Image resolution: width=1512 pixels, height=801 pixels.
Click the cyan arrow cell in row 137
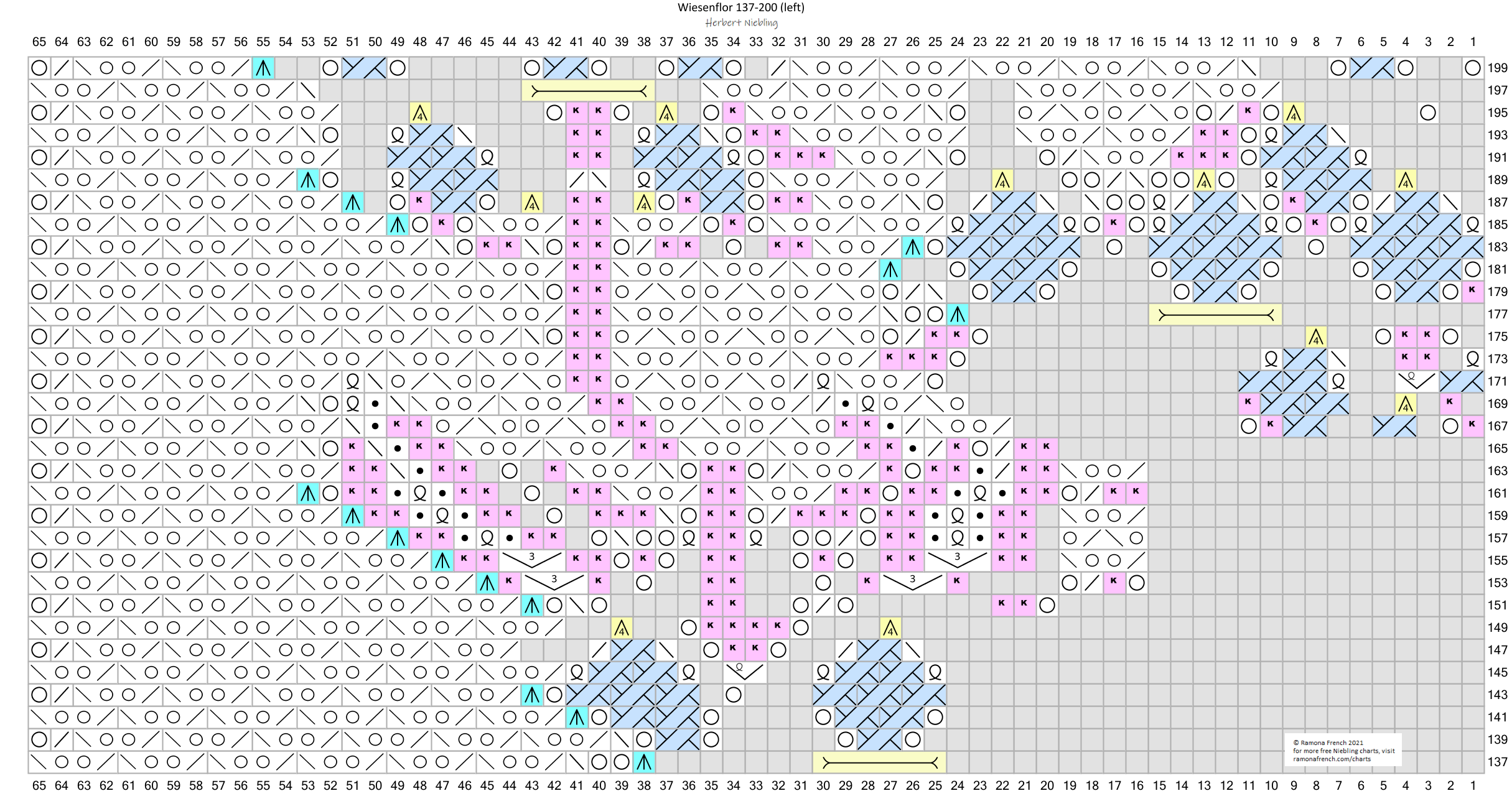644,762
